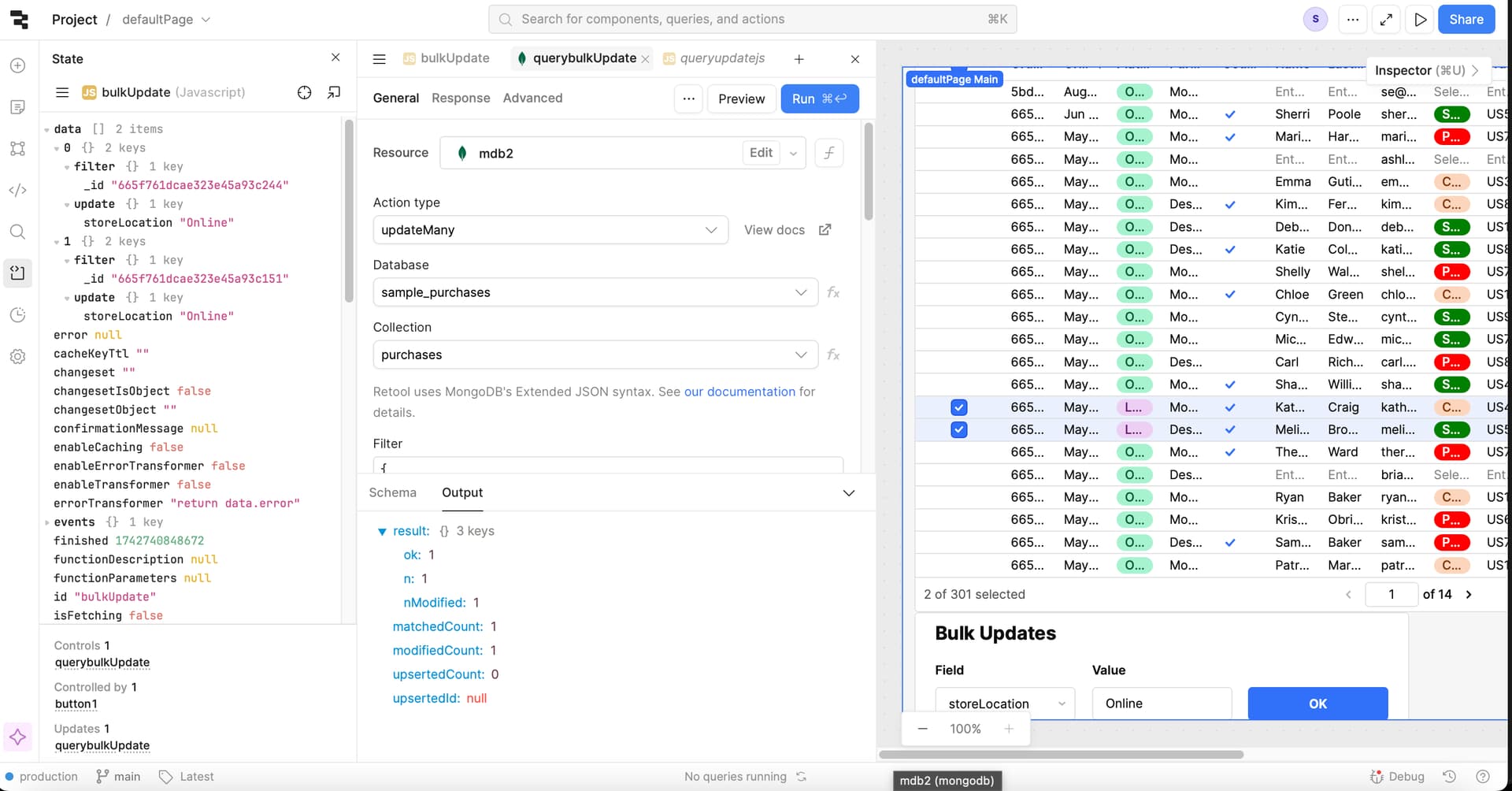Switch to the queryupdatejs query tab
Viewport: 1512px width, 791px height.
[x=722, y=58]
